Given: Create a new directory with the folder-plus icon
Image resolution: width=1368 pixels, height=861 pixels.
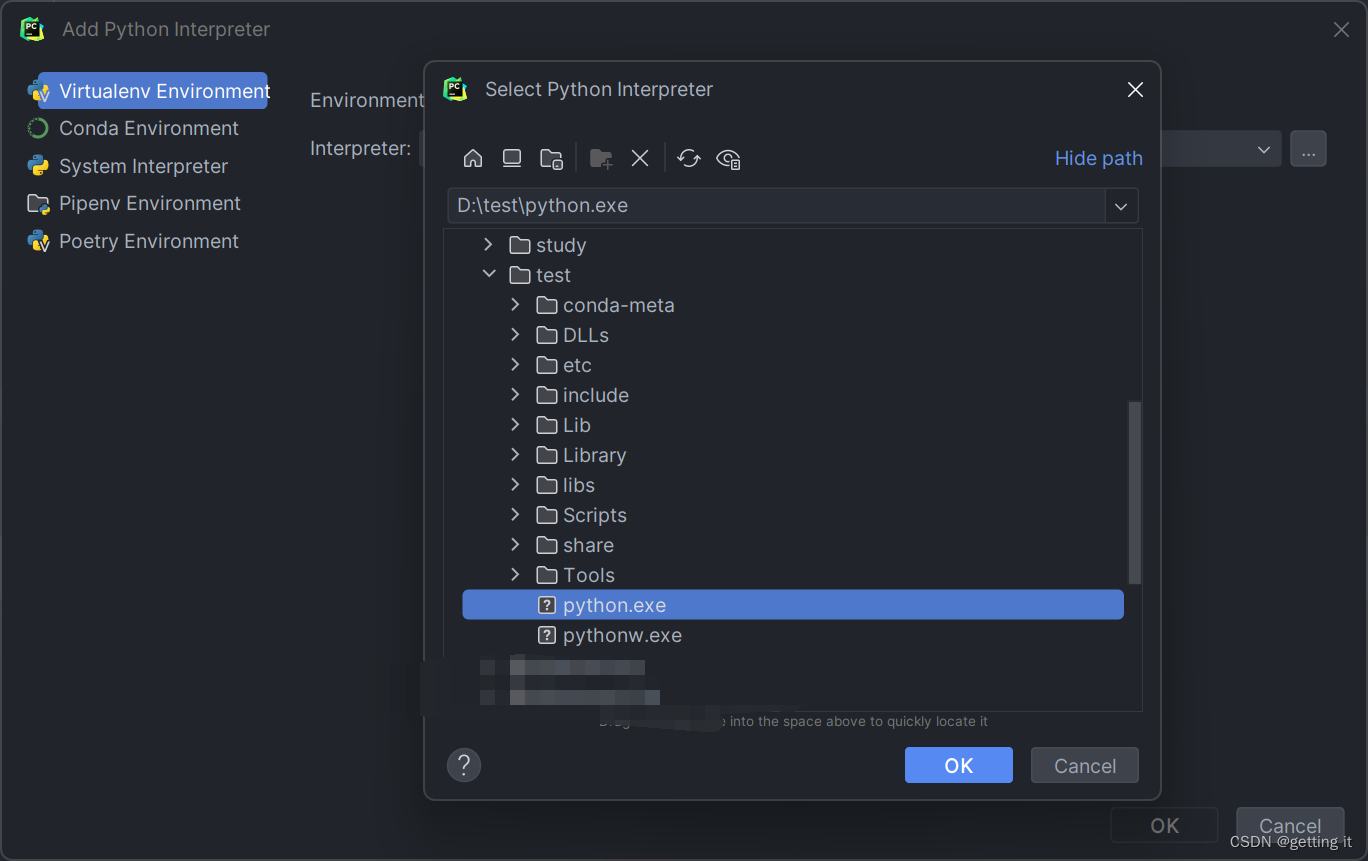Looking at the screenshot, I should [601, 158].
